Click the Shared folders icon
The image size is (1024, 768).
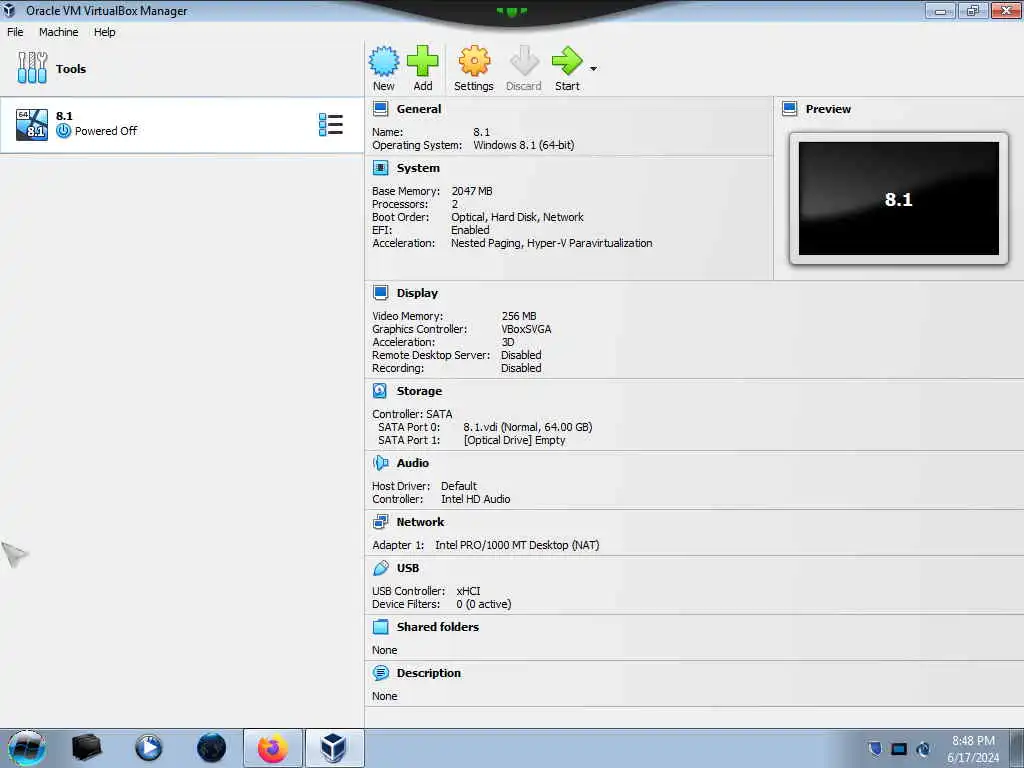[380, 626]
